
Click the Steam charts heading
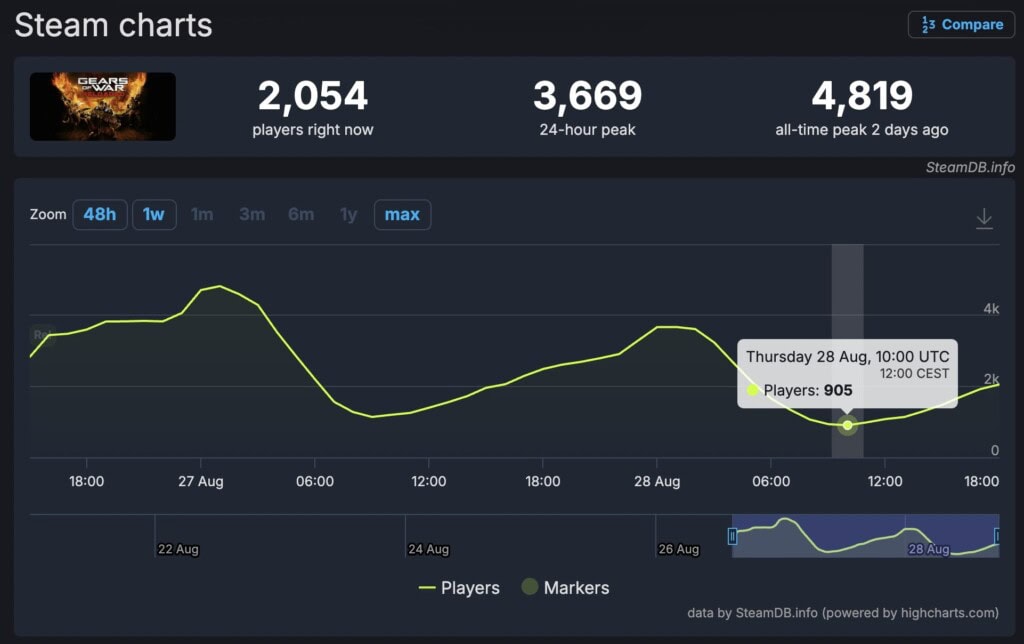[113, 25]
